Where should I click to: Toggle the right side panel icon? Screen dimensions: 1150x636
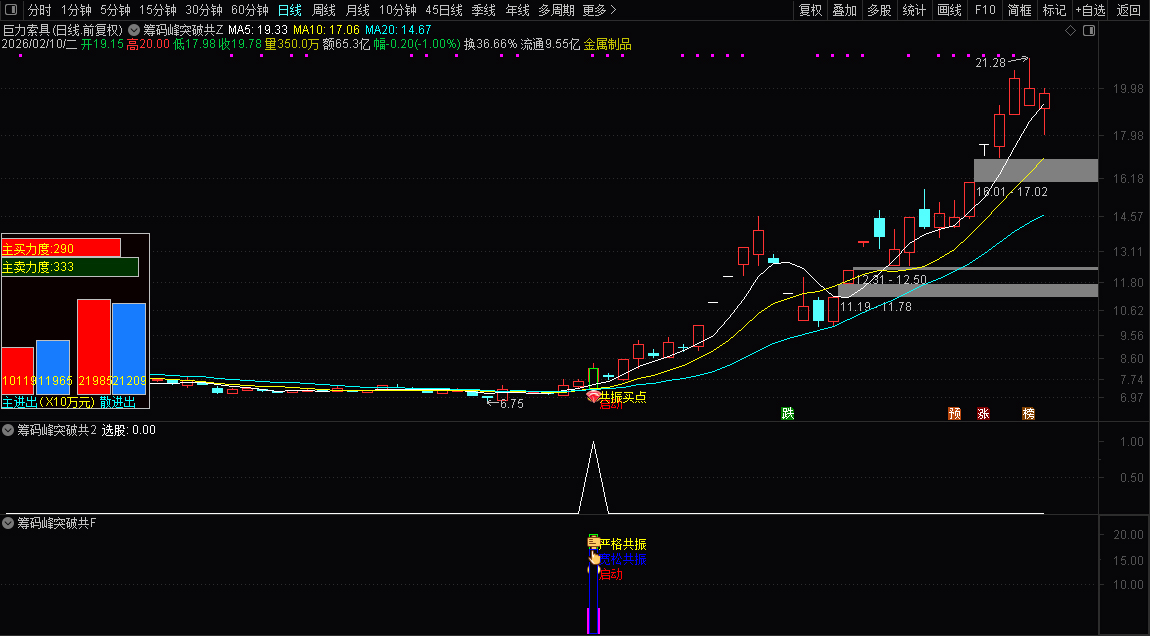[x=1089, y=31]
